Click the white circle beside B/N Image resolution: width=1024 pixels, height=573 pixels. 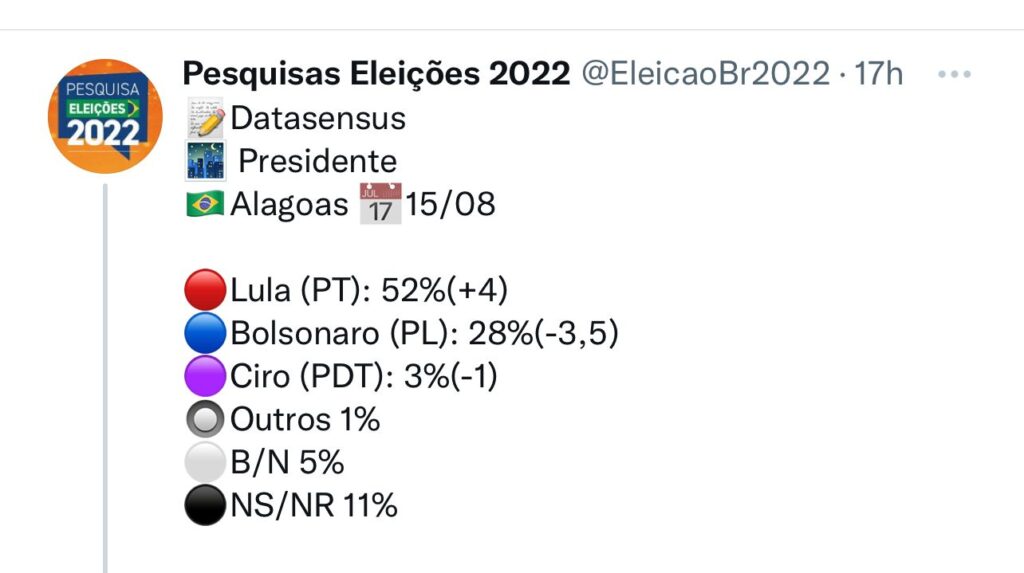coord(205,463)
